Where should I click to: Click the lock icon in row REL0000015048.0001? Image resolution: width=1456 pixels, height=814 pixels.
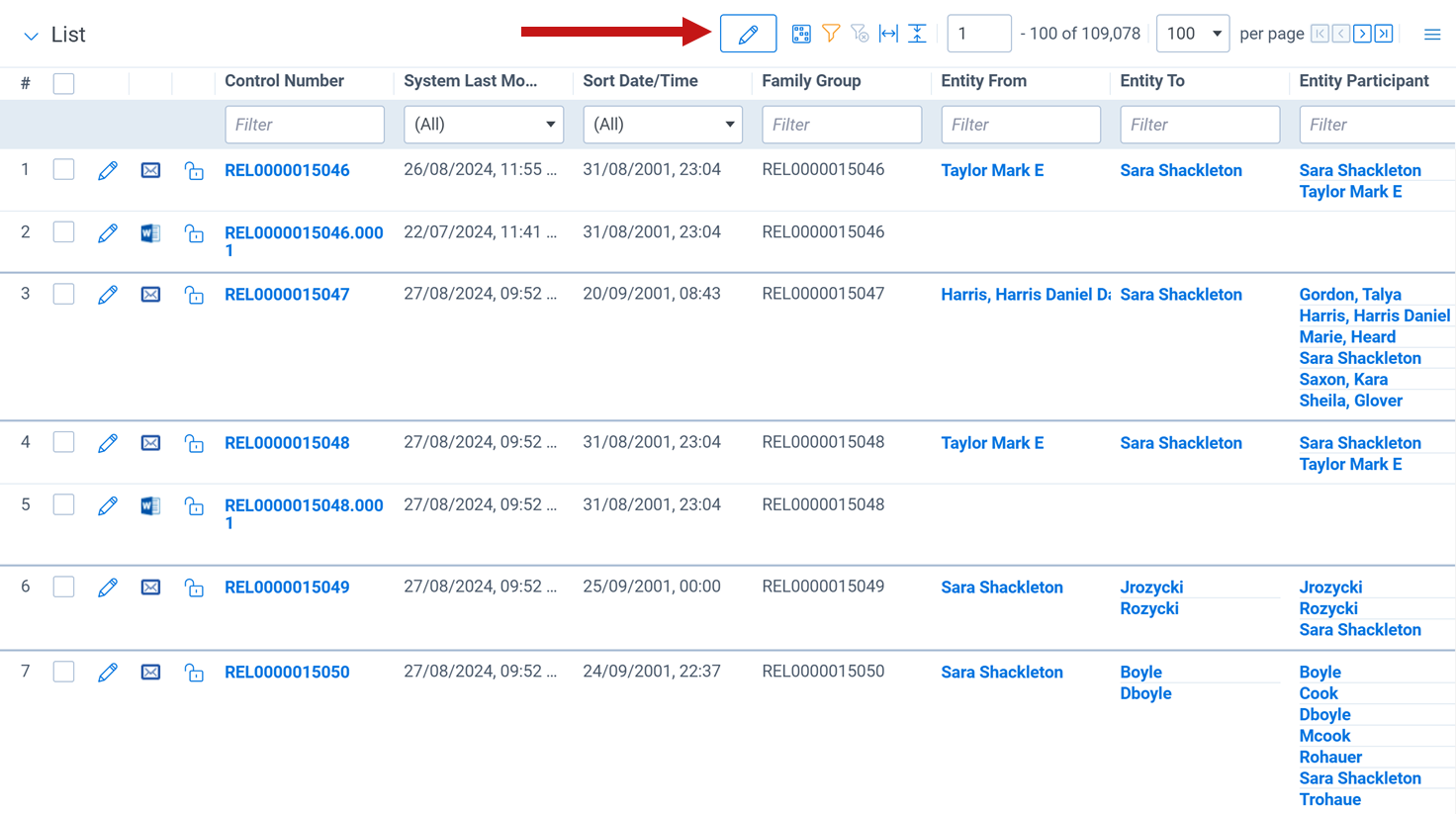(194, 506)
